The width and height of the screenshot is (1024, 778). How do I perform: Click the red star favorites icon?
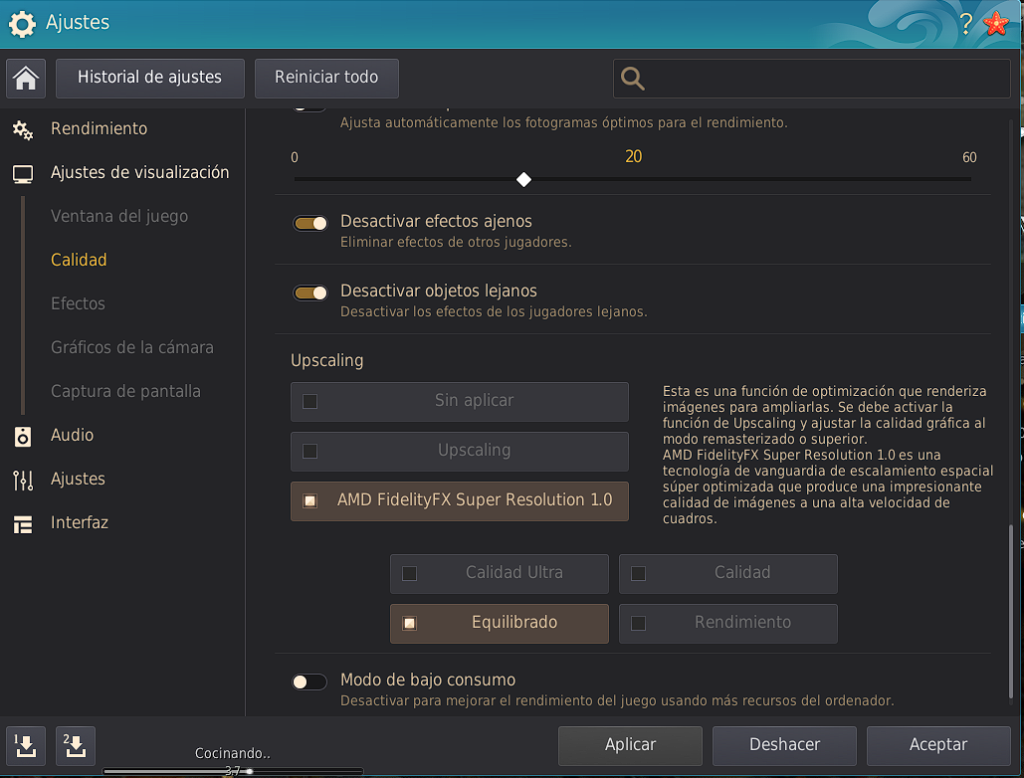(x=996, y=25)
